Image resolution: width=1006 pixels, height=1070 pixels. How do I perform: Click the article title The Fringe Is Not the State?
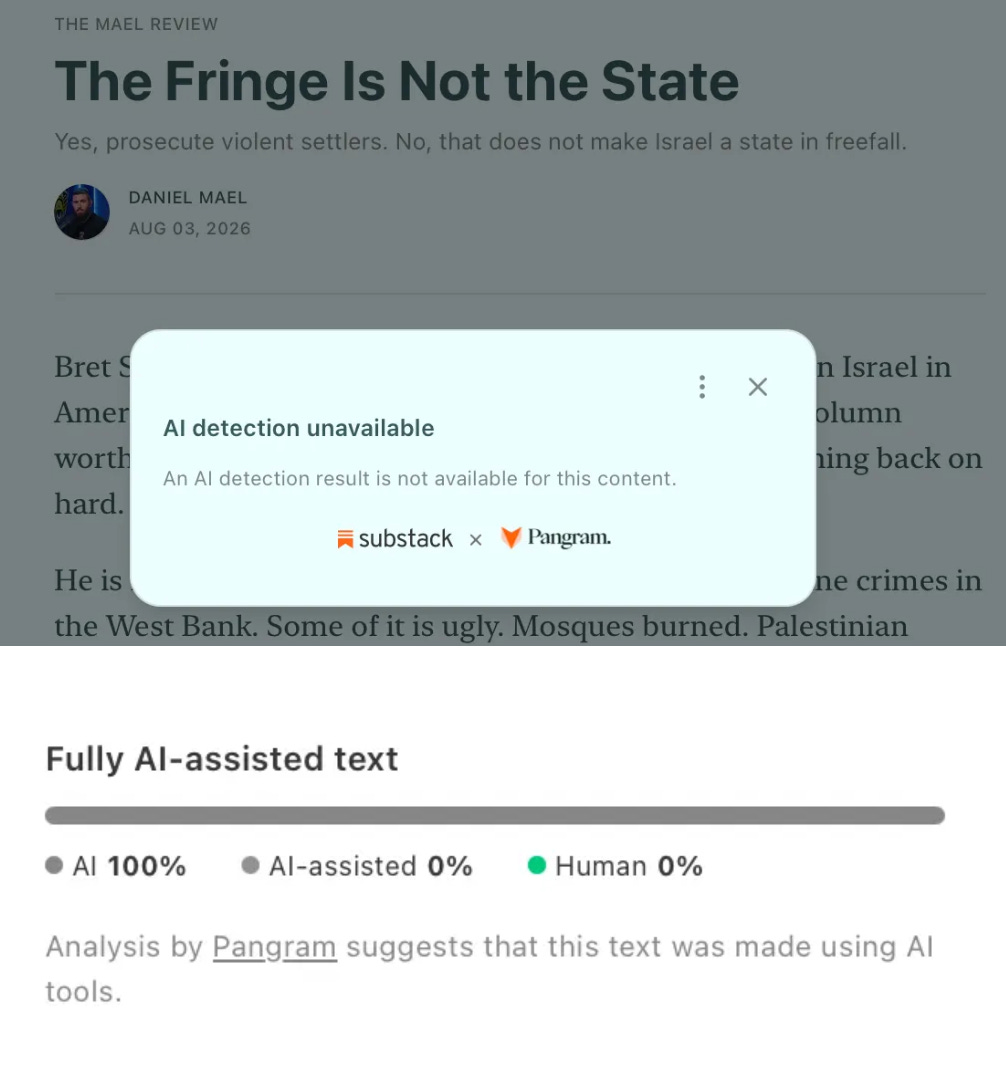pyautogui.click(x=397, y=81)
